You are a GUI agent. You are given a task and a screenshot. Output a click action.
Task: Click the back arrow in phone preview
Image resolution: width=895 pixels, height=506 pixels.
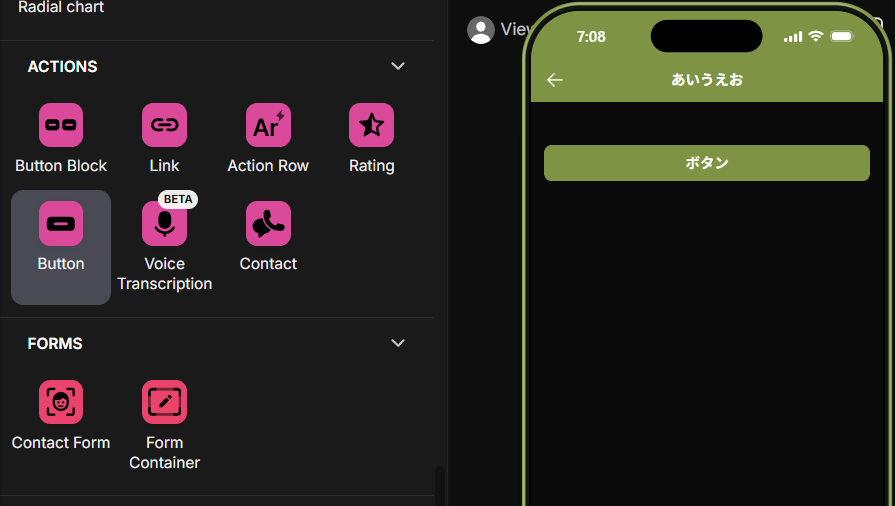tap(555, 80)
